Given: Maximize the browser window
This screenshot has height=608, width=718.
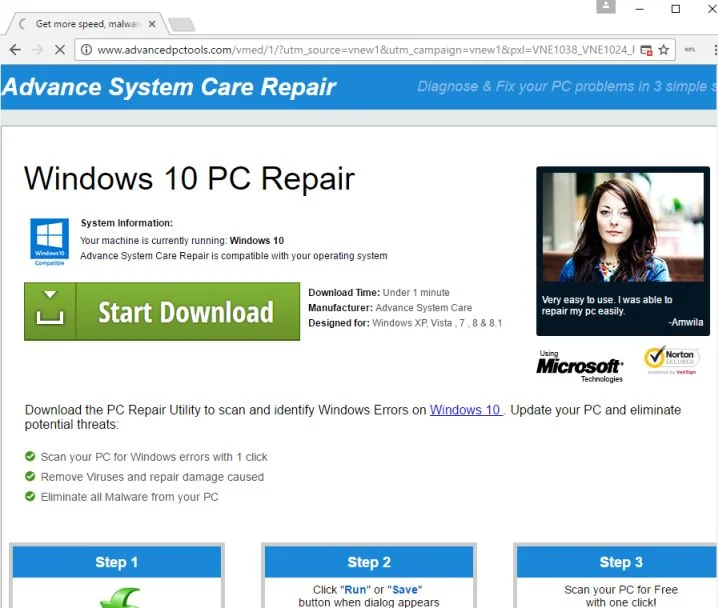Looking at the screenshot, I should [x=675, y=9].
